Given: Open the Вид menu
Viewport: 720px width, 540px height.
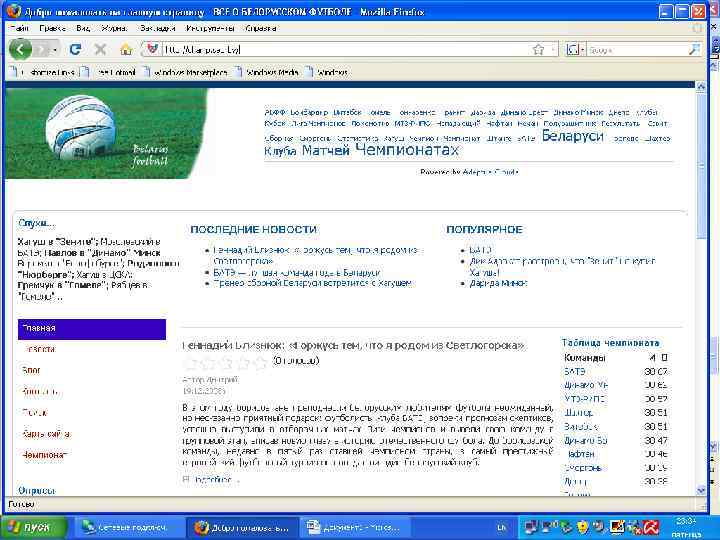Looking at the screenshot, I should (83, 28).
